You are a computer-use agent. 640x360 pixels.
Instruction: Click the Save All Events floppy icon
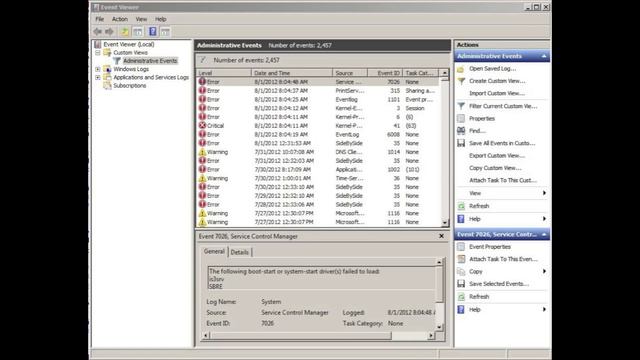coord(461,143)
